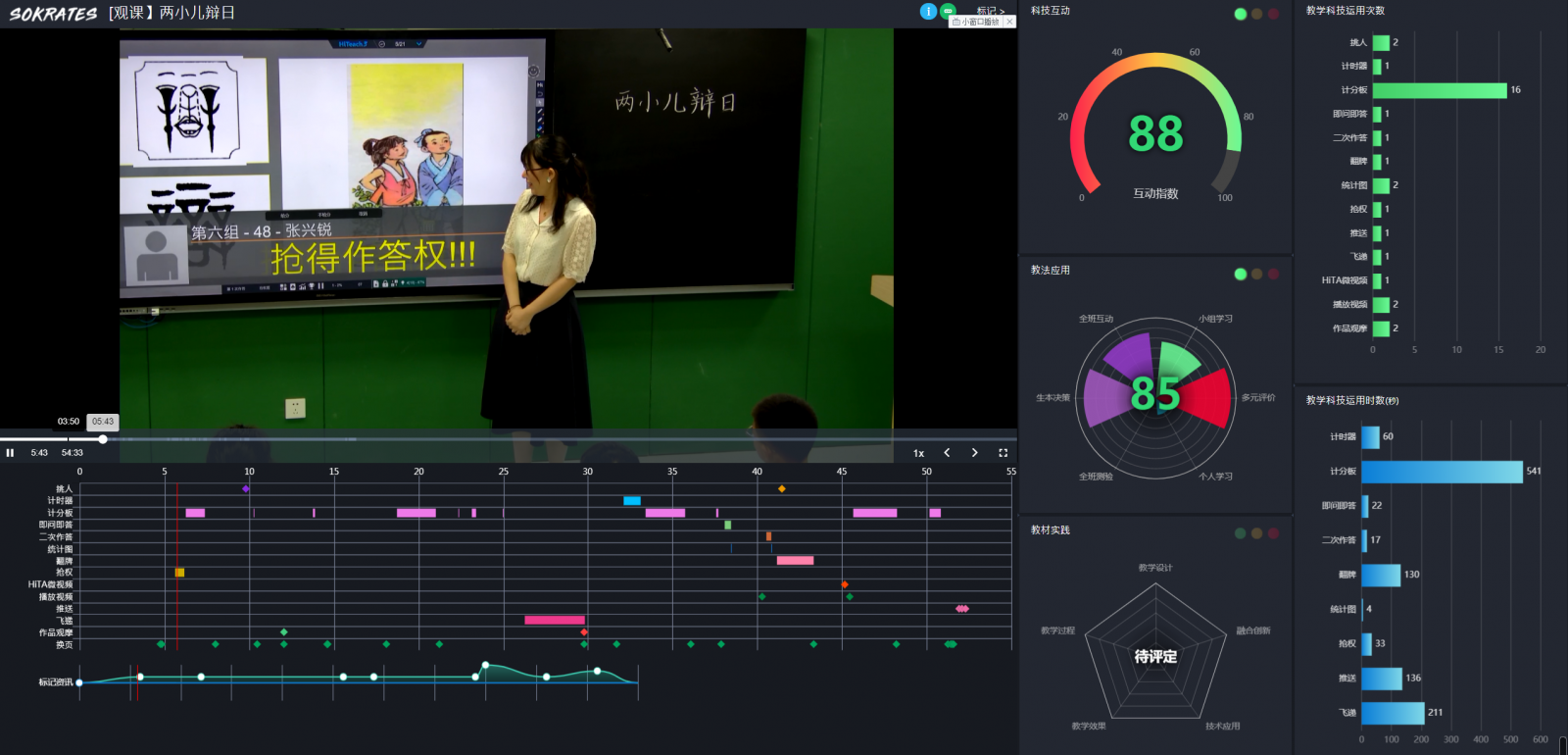
Task: Pause the lesson video playback
Action: [10, 453]
